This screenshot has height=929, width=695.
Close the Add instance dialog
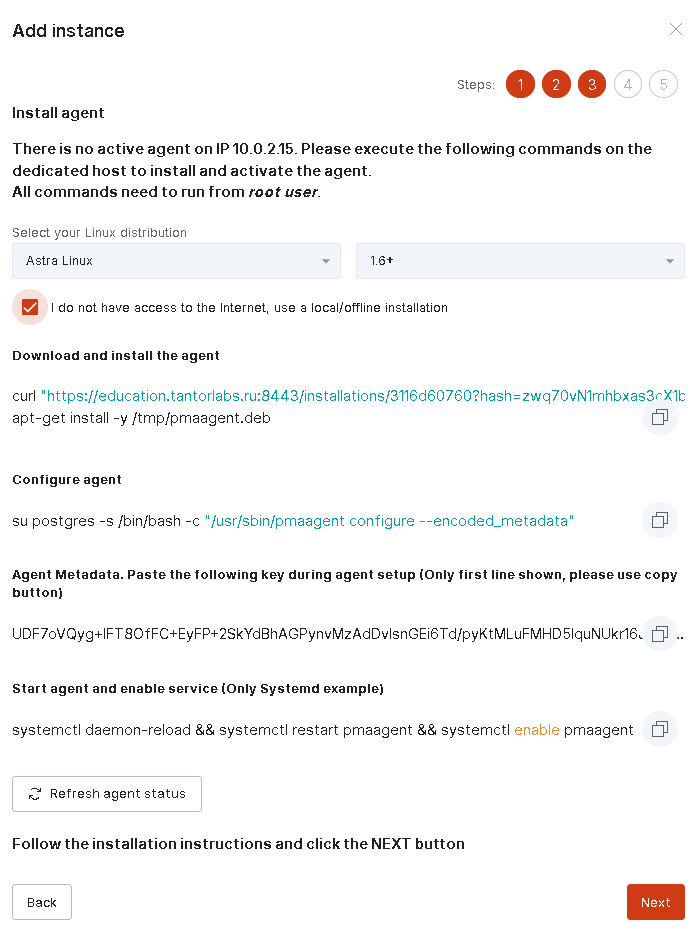coord(676,30)
